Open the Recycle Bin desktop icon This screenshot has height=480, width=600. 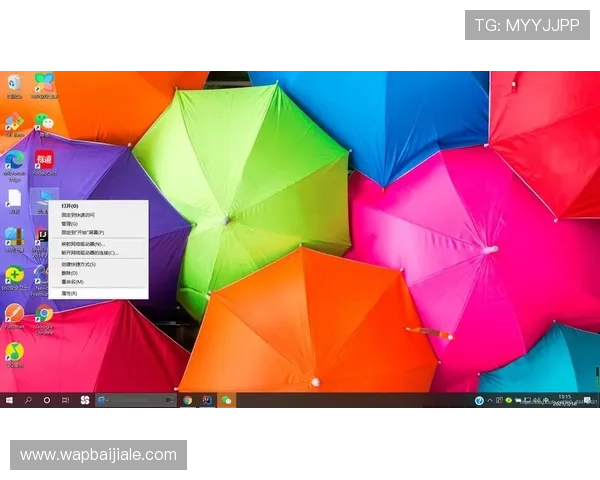(14, 83)
